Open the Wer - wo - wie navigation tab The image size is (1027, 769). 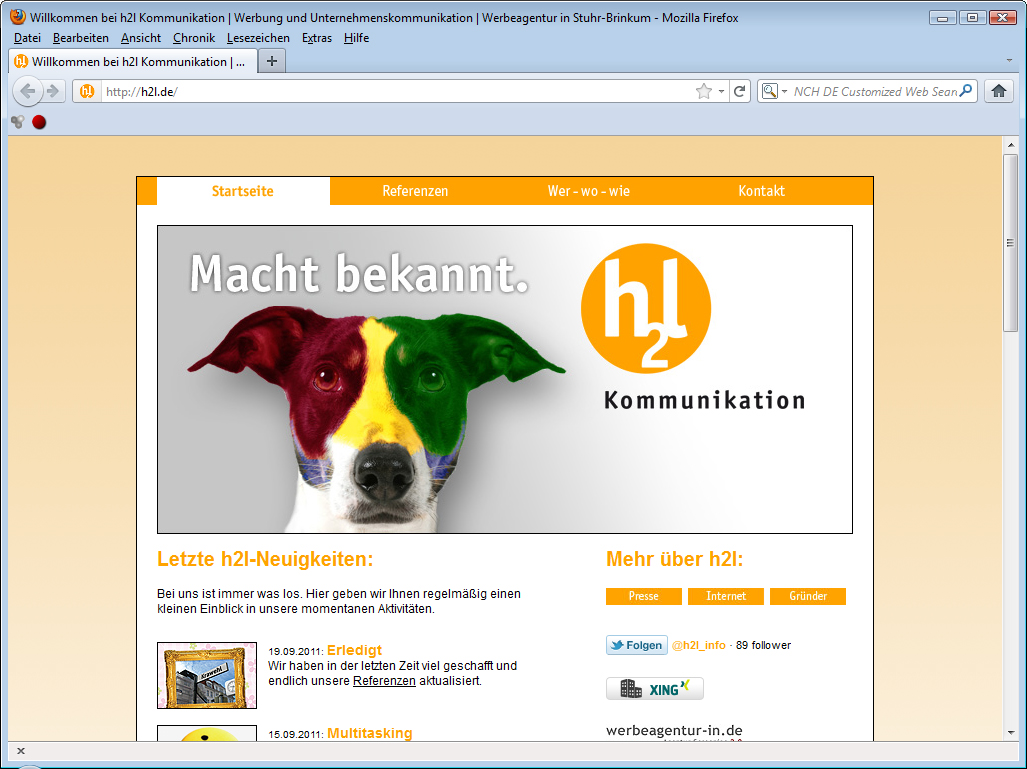click(589, 191)
